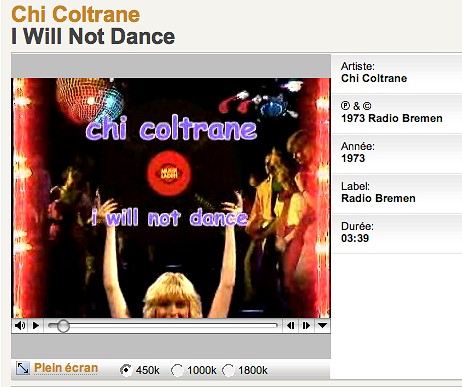Click Radio Bremen under Label
Image resolution: width=462 pixels, height=387 pixels.
378,198
